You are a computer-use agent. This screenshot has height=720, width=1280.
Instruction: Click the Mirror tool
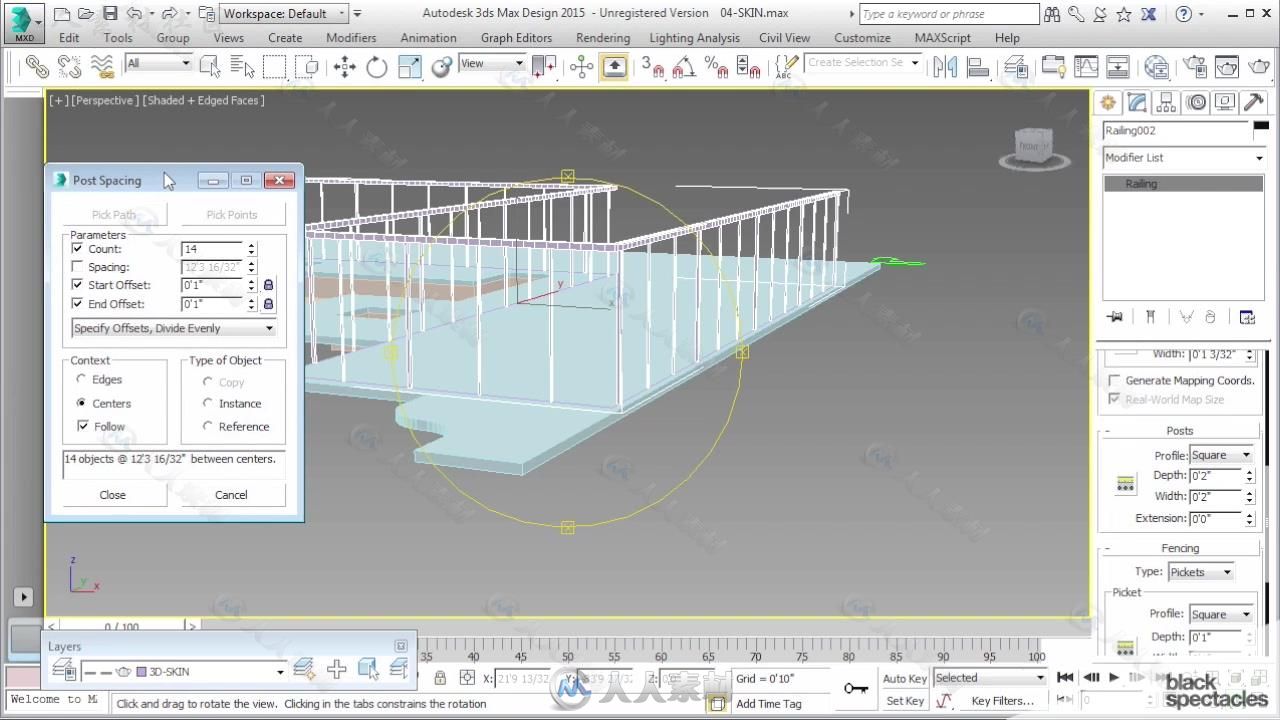(x=945, y=67)
